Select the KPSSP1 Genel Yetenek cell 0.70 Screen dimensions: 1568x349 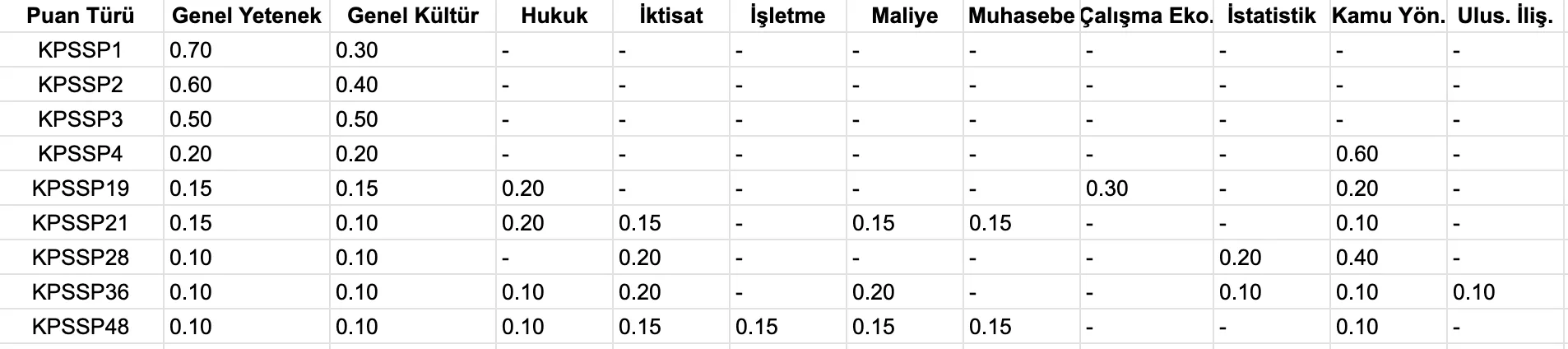(191, 50)
